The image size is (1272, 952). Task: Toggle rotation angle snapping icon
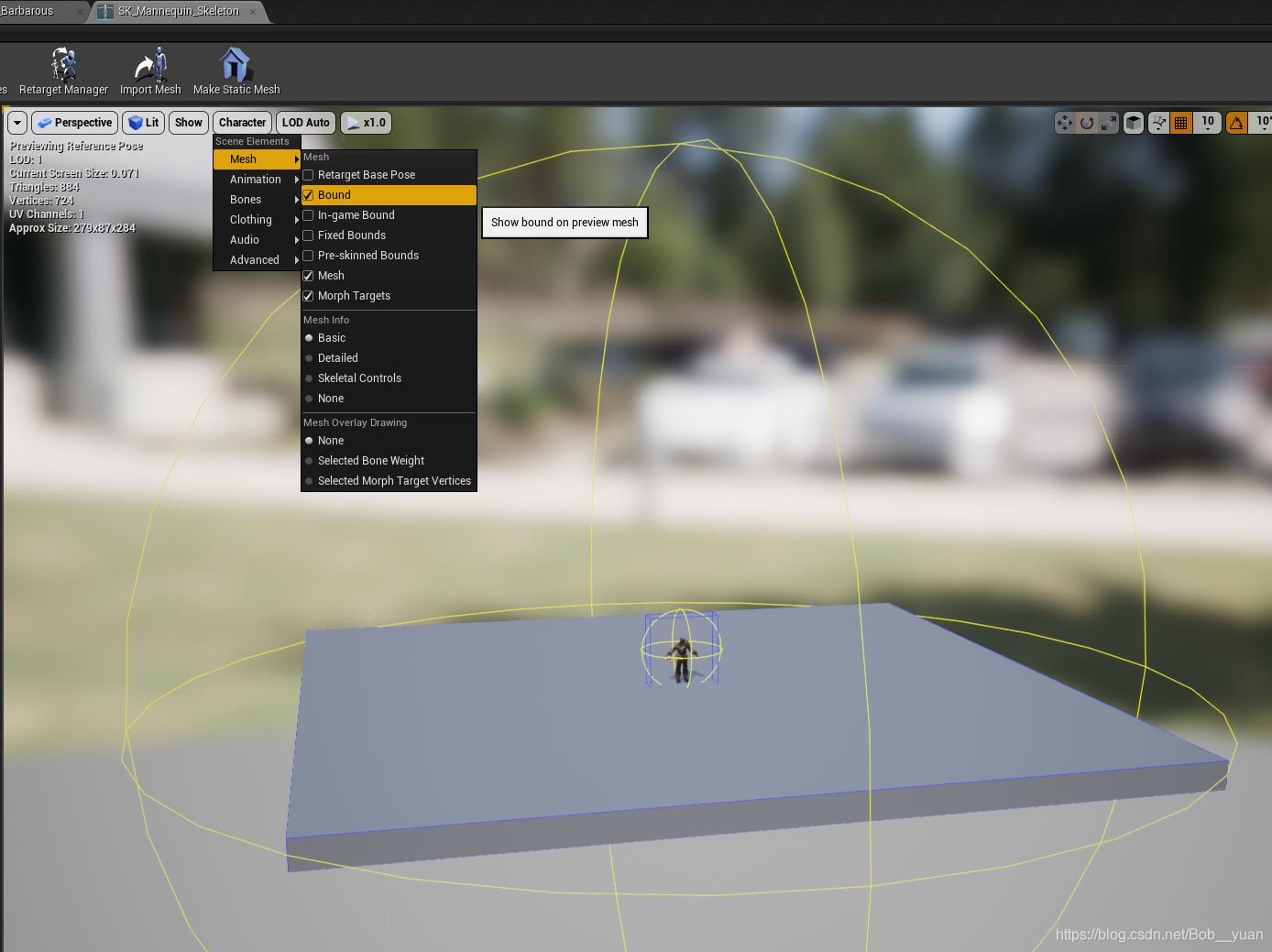coord(1237,123)
